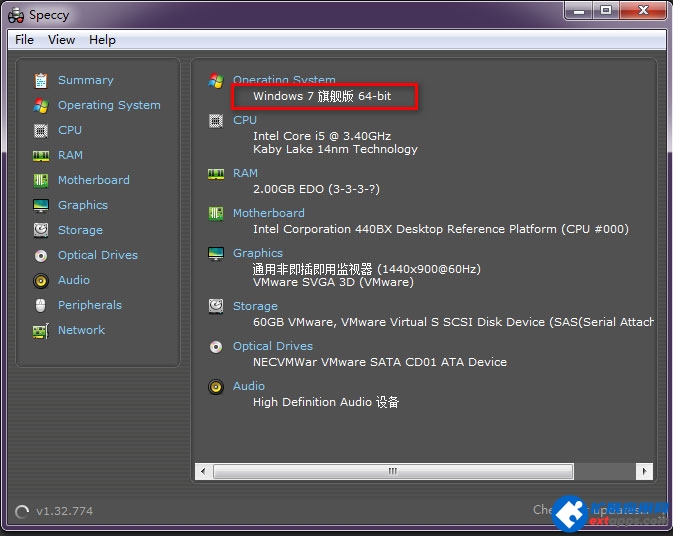
Task: Click the Audio speaker icon in sidebar
Action: pyautogui.click(x=41, y=281)
